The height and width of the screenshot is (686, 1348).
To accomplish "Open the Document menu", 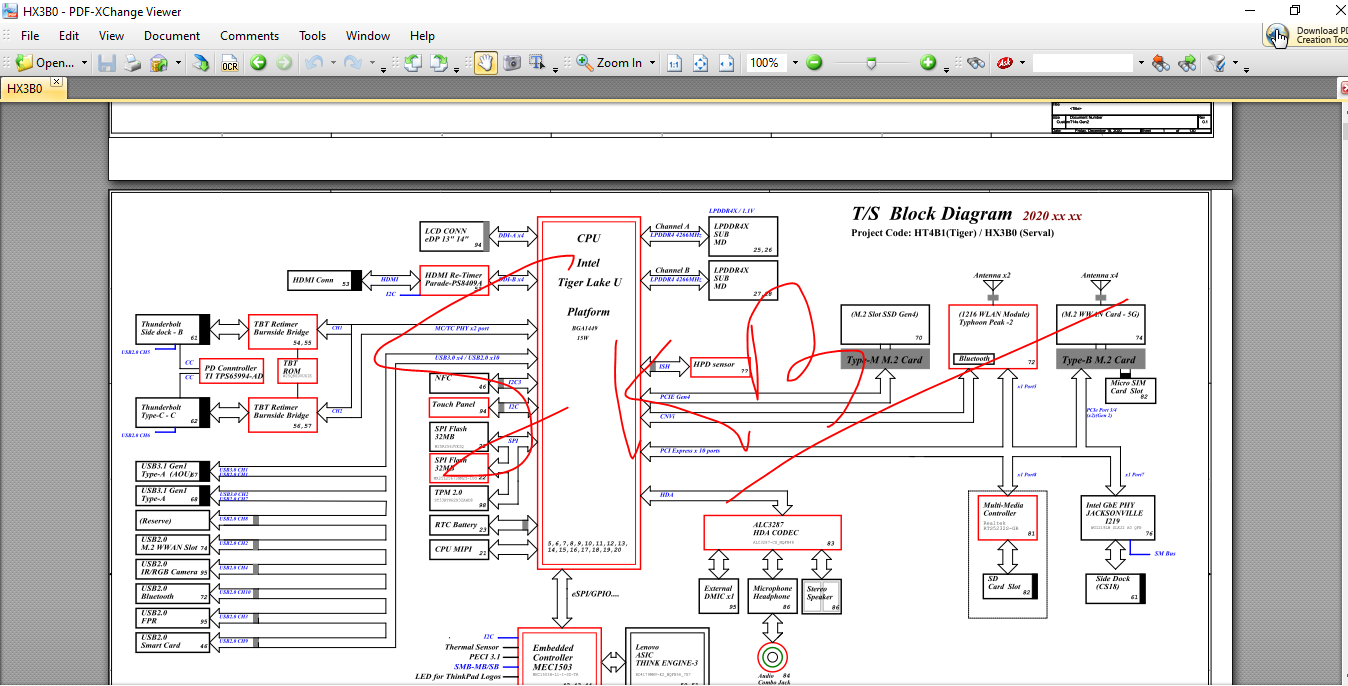I will pos(172,36).
